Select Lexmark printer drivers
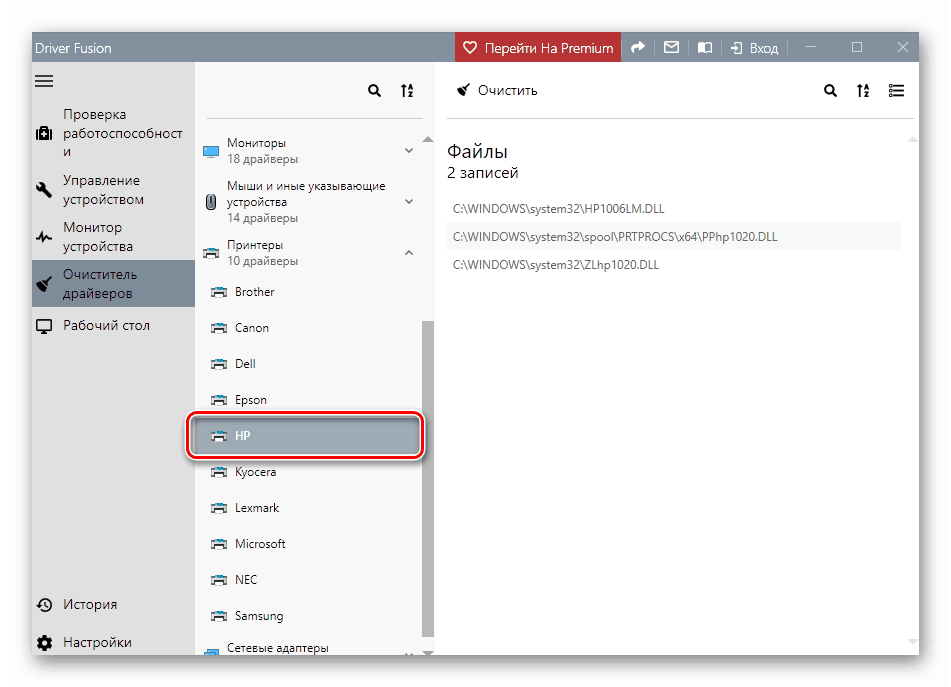The height and width of the screenshot is (687, 951). pos(309,508)
